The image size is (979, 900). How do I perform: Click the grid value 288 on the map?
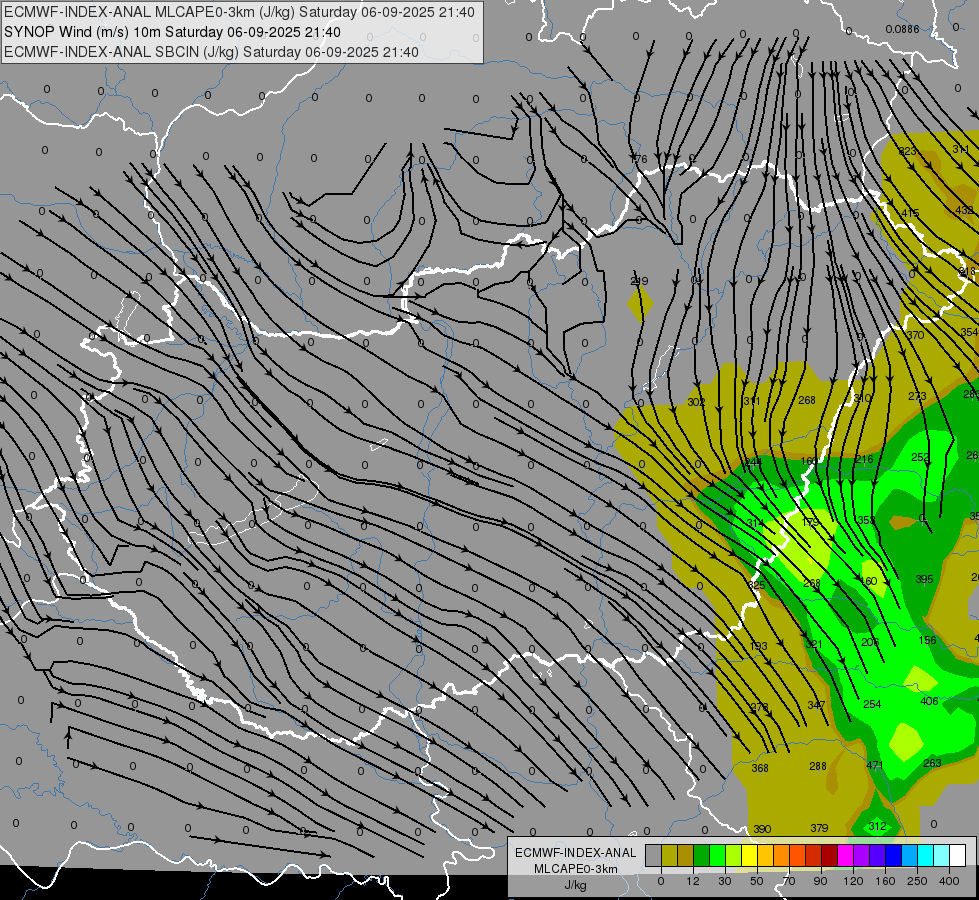[817, 766]
